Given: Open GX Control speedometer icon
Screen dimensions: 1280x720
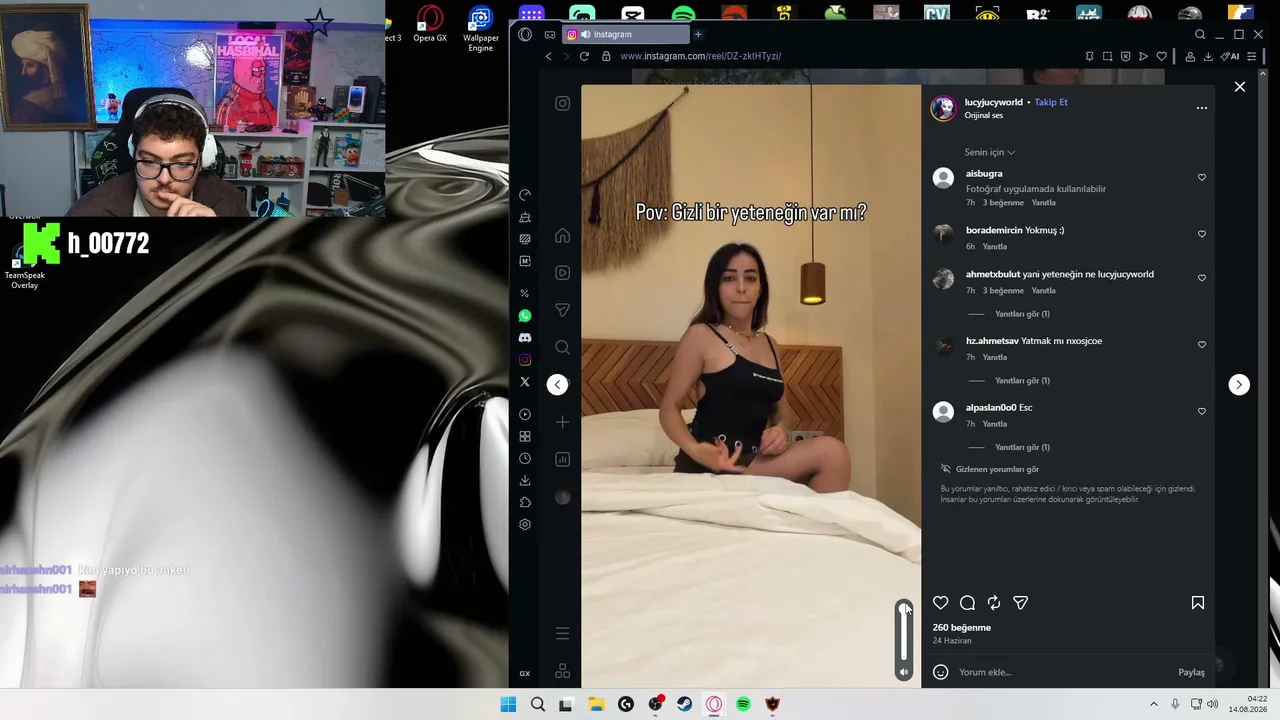Looking at the screenshot, I should coord(525,195).
